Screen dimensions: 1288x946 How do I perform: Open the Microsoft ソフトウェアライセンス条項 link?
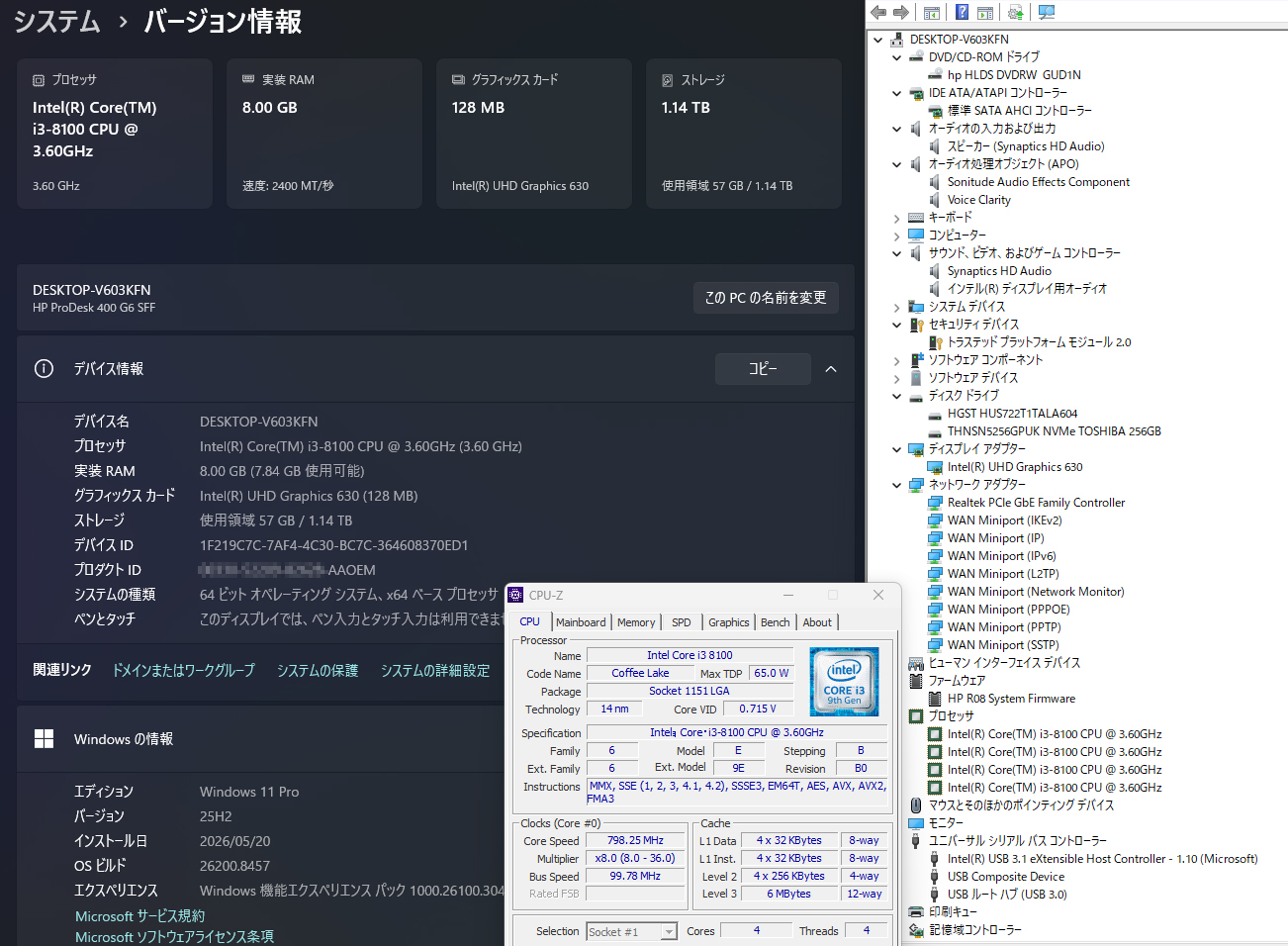[x=175, y=936]
